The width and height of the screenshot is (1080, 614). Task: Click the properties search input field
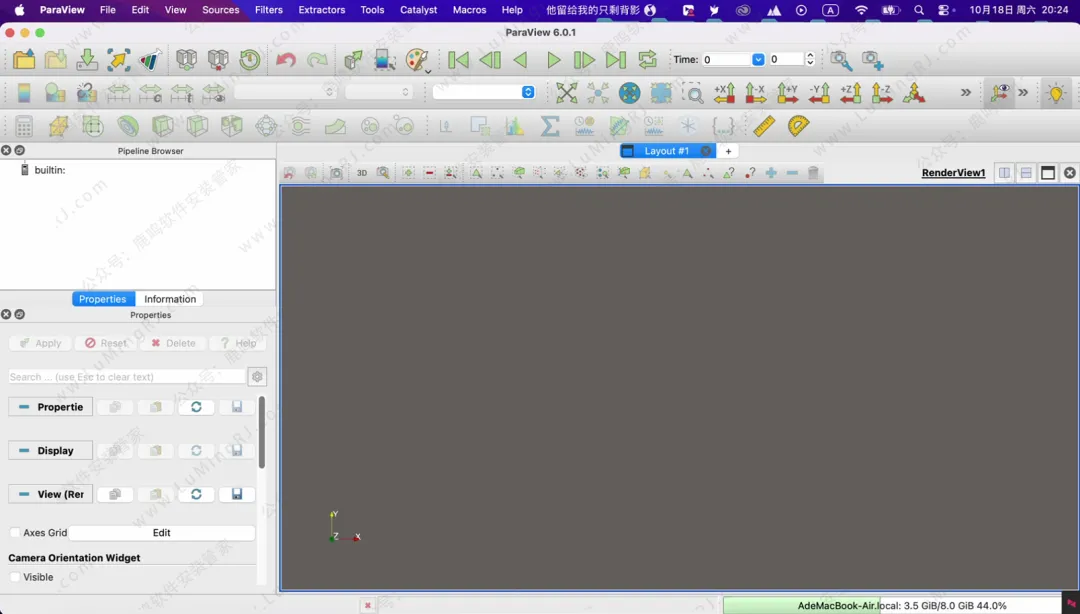pos(126,377)
